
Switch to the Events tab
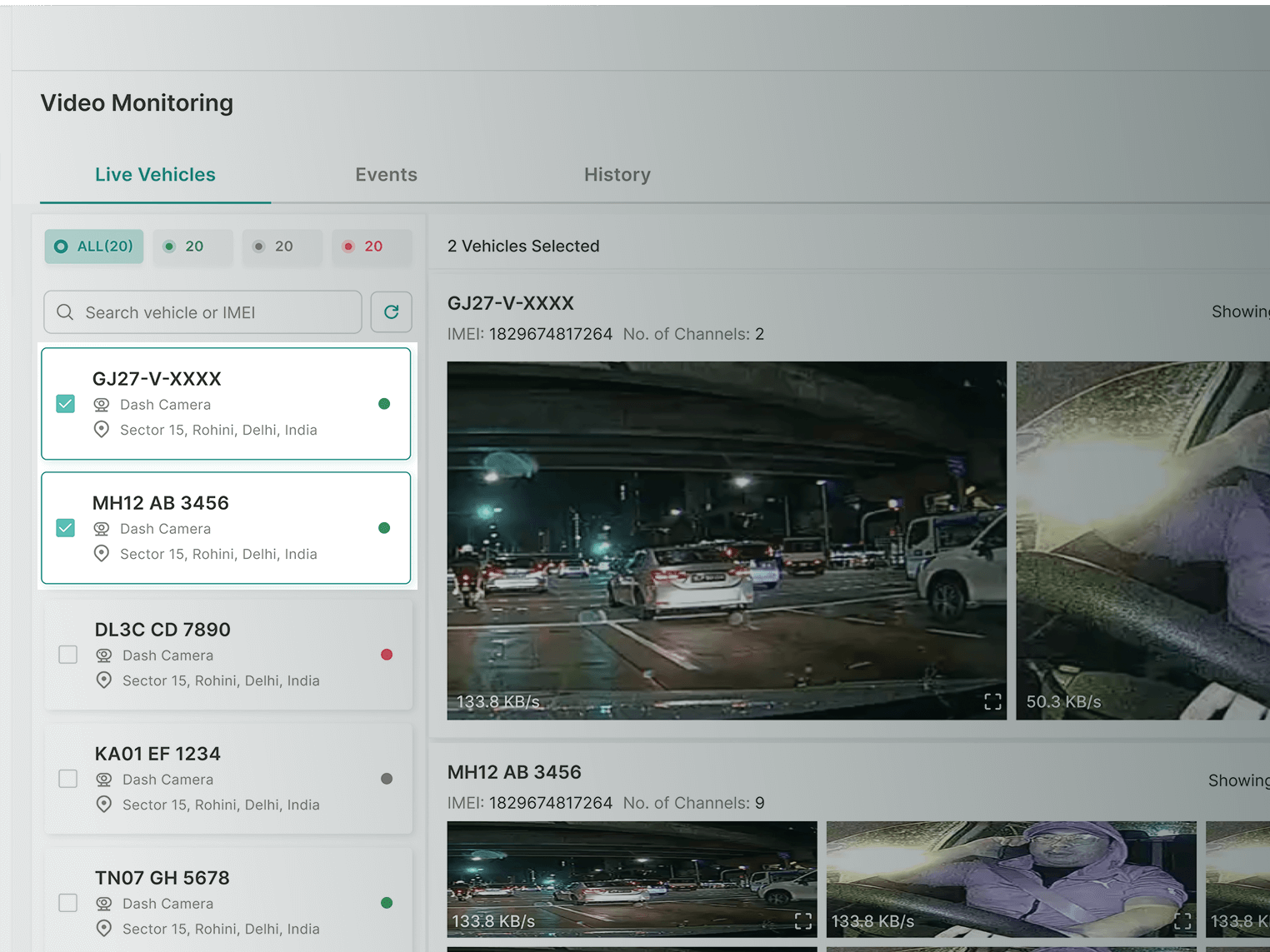[x=386, y=175]
